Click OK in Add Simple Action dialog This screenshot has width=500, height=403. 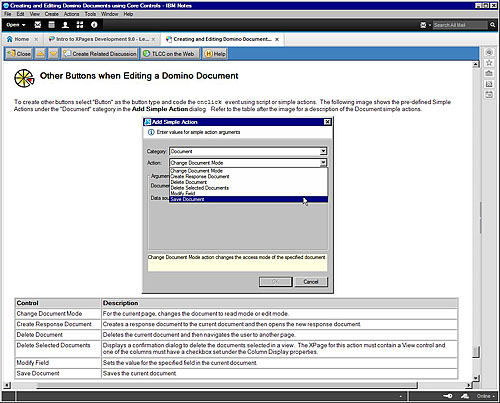[275, 282]
